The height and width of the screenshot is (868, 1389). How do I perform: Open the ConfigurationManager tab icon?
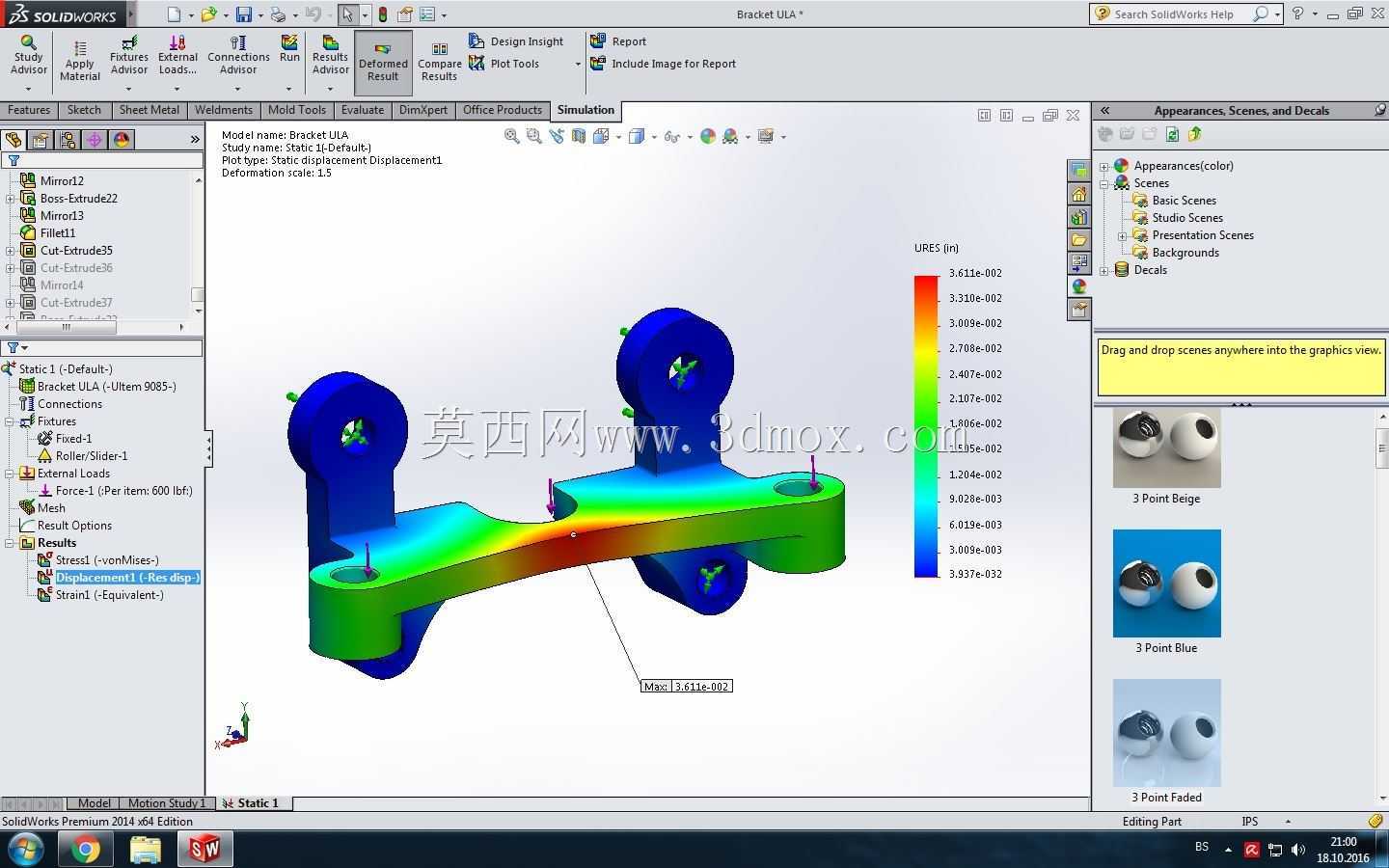coord(68,140)
